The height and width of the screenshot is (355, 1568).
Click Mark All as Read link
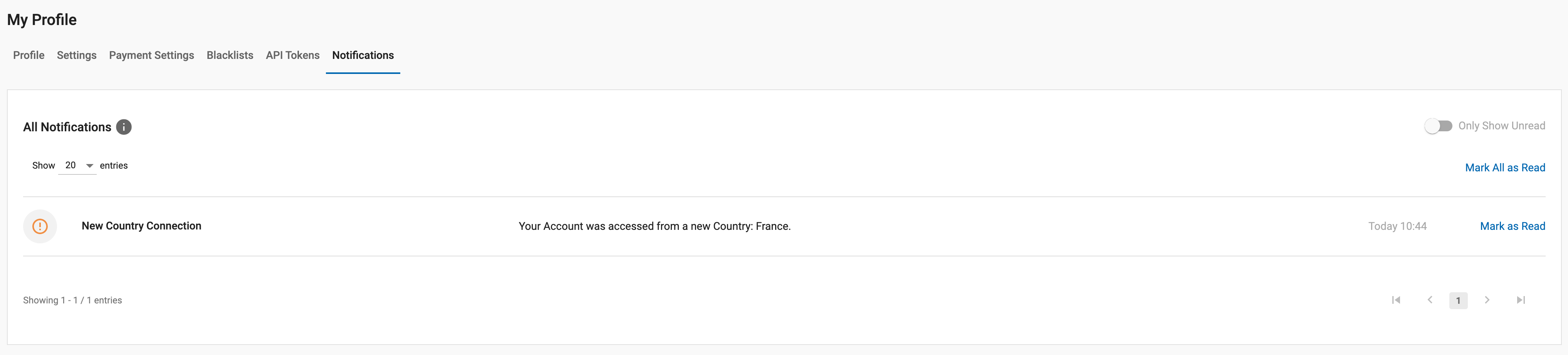(x=1505, y=168)
